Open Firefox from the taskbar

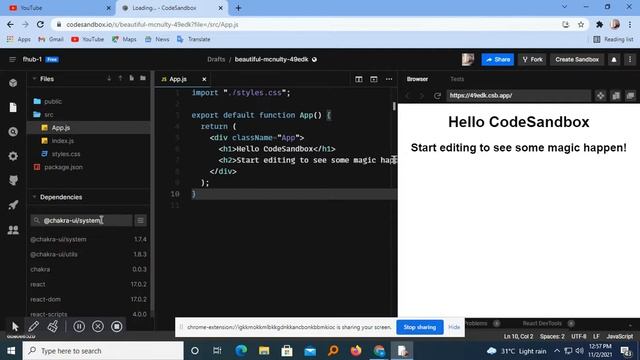click(356, 351)
